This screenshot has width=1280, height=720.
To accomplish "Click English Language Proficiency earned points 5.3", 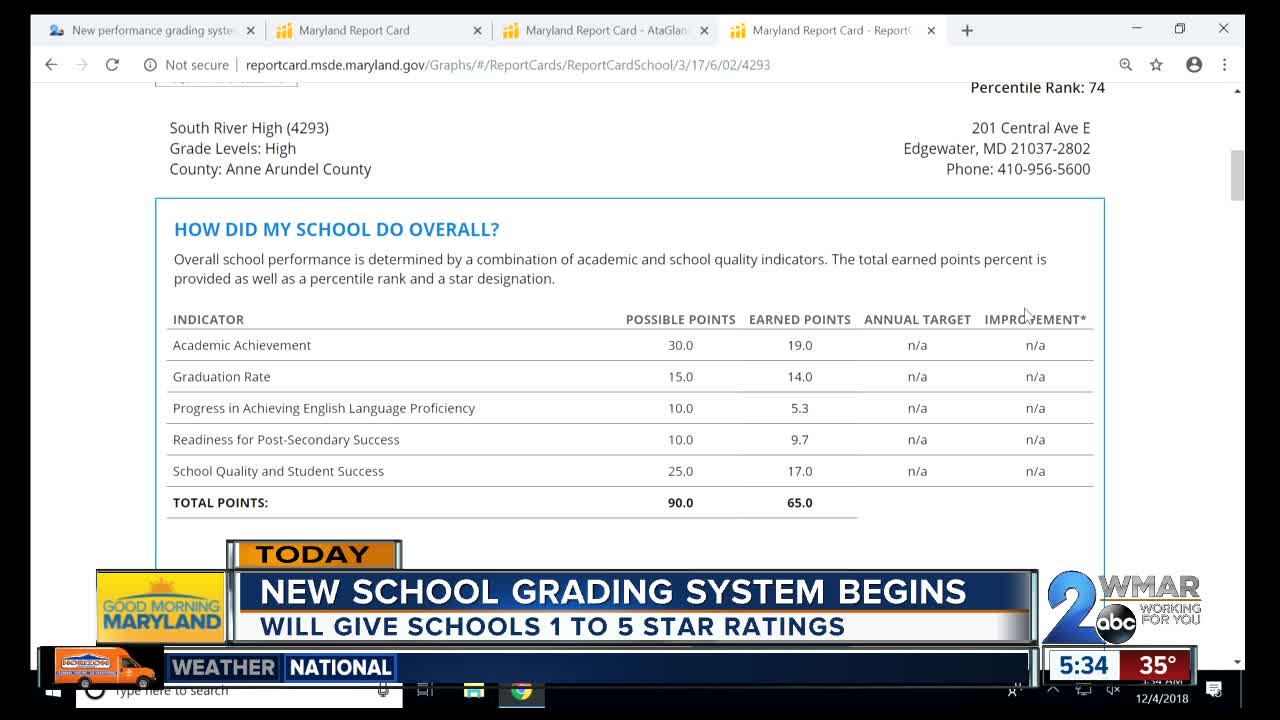I will [800, 408].
